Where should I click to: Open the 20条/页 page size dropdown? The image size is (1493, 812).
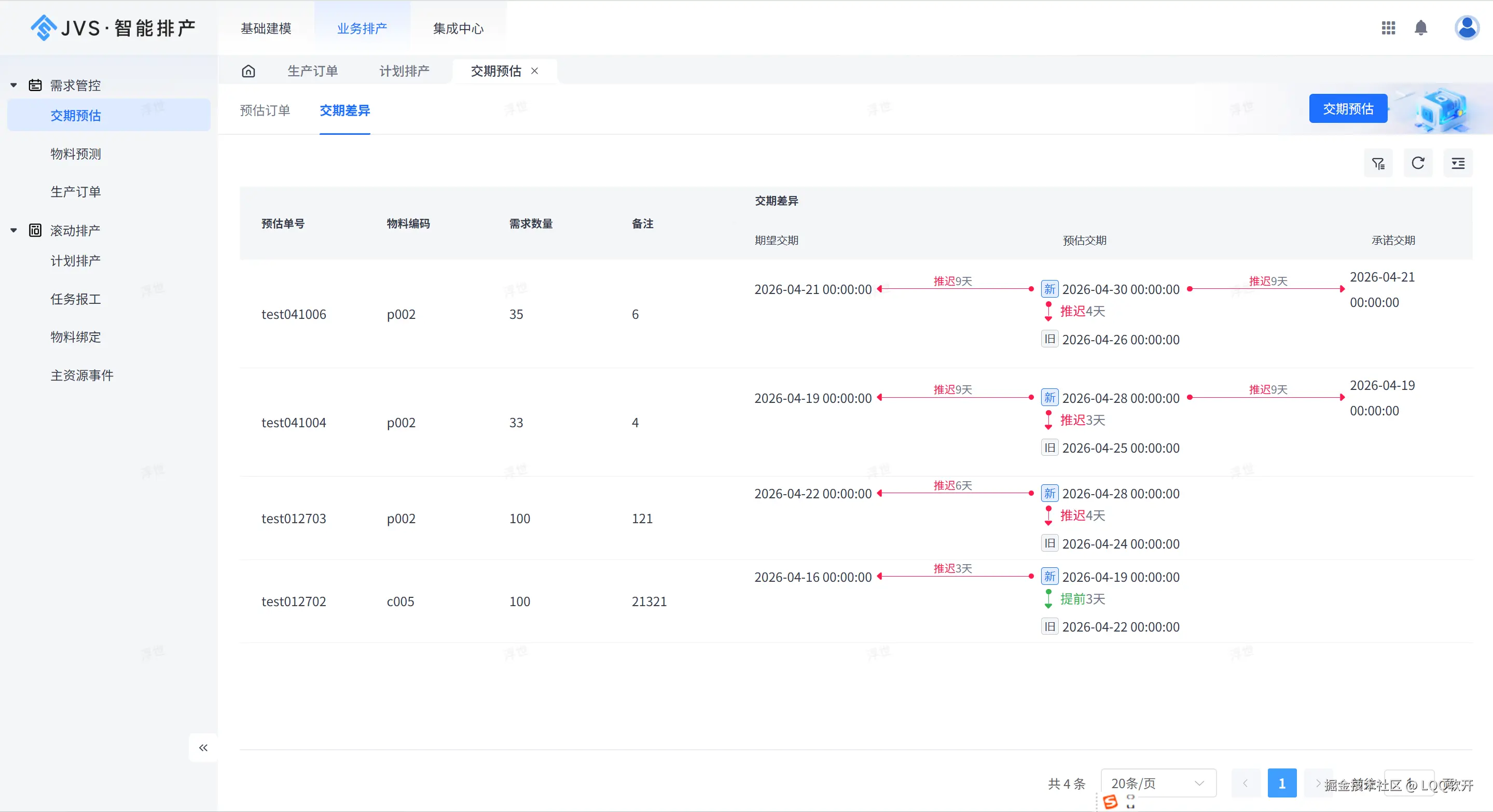[x=1157, y=783]
